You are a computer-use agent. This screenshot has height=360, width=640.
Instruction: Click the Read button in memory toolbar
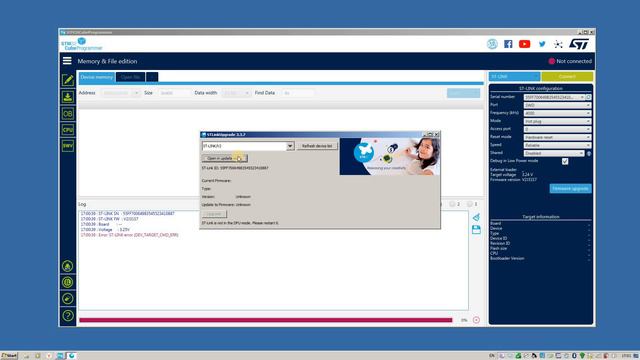tap(463, 93)
